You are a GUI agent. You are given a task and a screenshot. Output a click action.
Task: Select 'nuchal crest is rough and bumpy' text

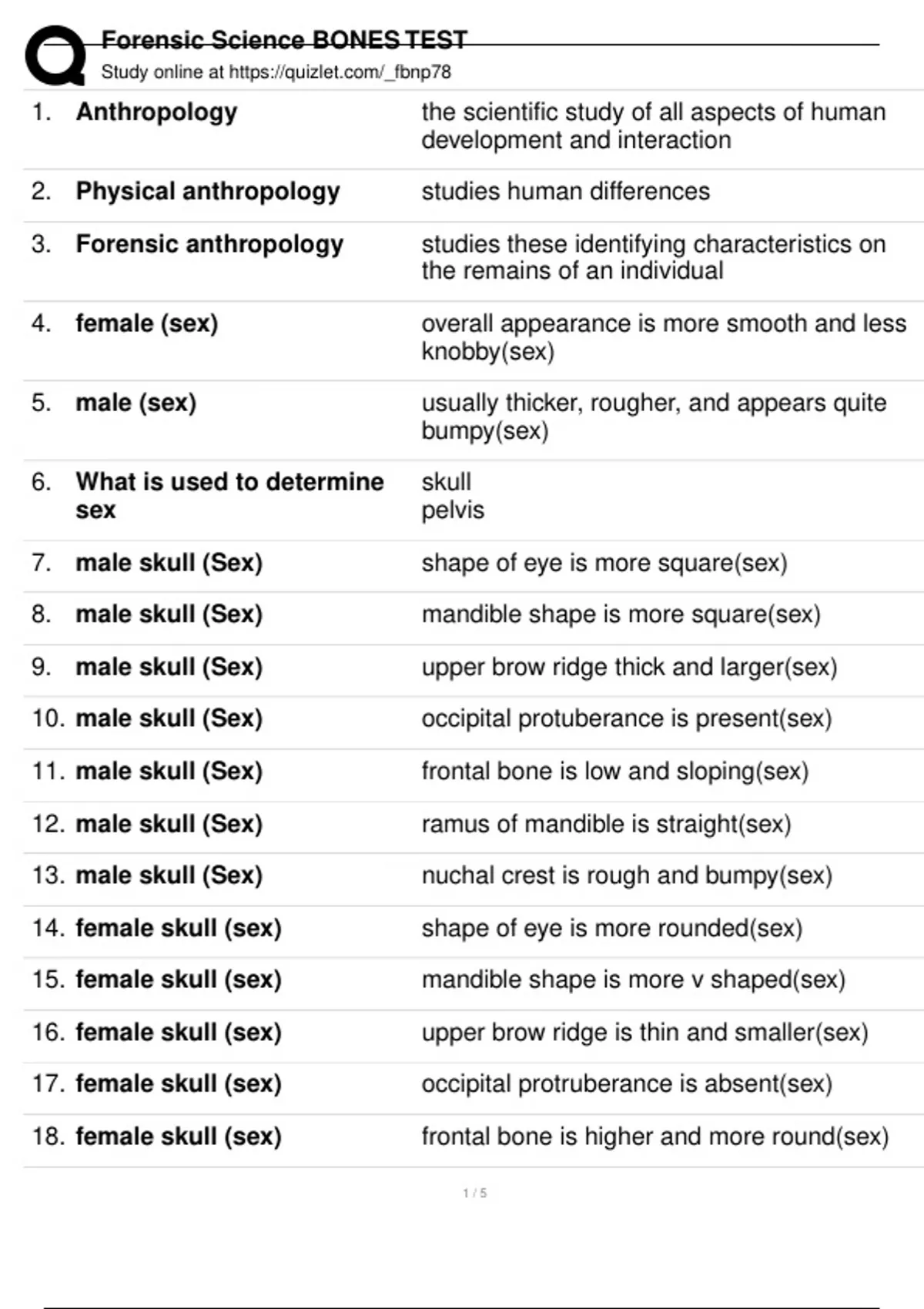[626, 875]
